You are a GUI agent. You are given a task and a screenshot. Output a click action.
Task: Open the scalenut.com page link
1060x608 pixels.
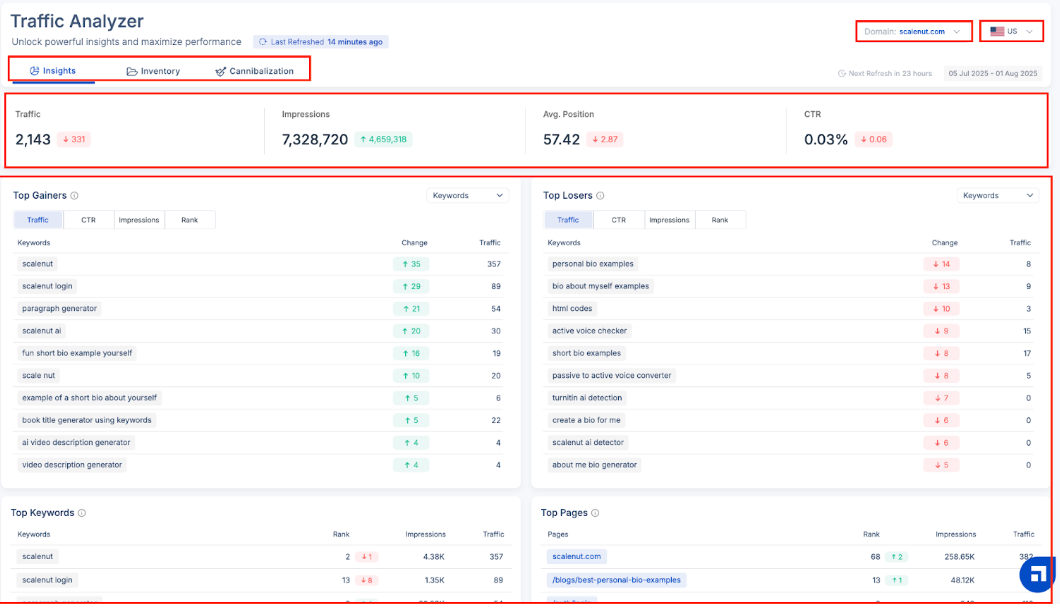(x=577, y=556)
